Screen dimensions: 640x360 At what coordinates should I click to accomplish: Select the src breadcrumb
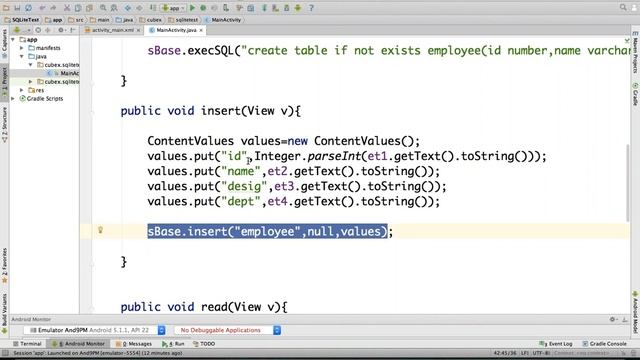[76, 20]
